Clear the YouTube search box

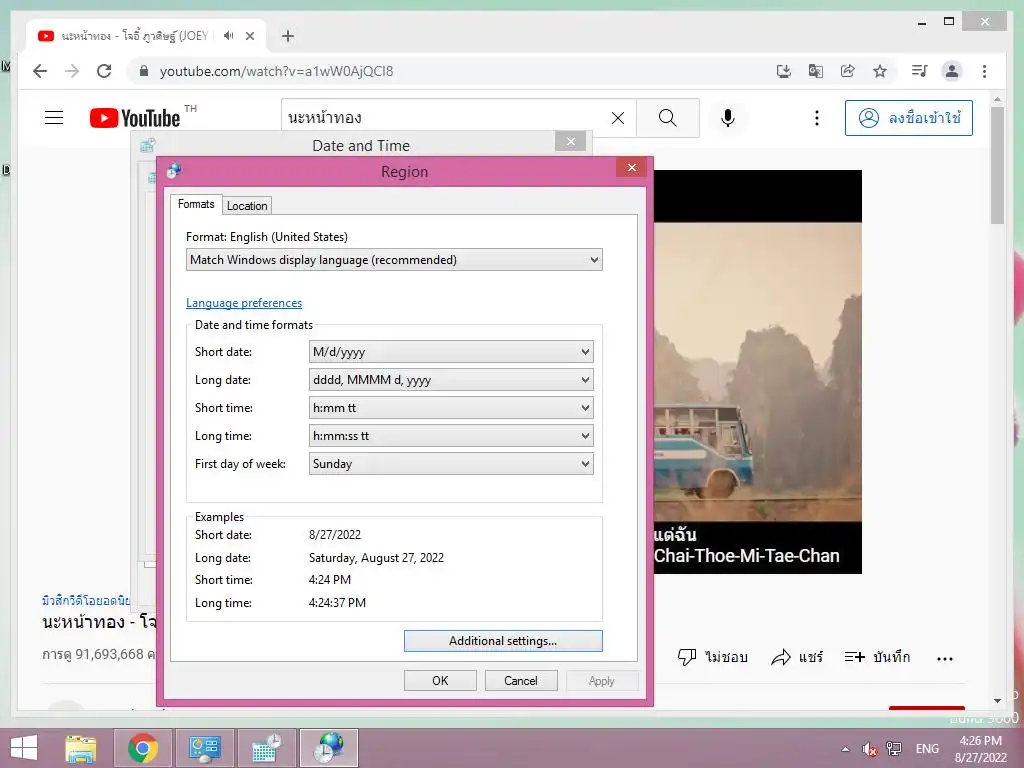tap(618, 118)
